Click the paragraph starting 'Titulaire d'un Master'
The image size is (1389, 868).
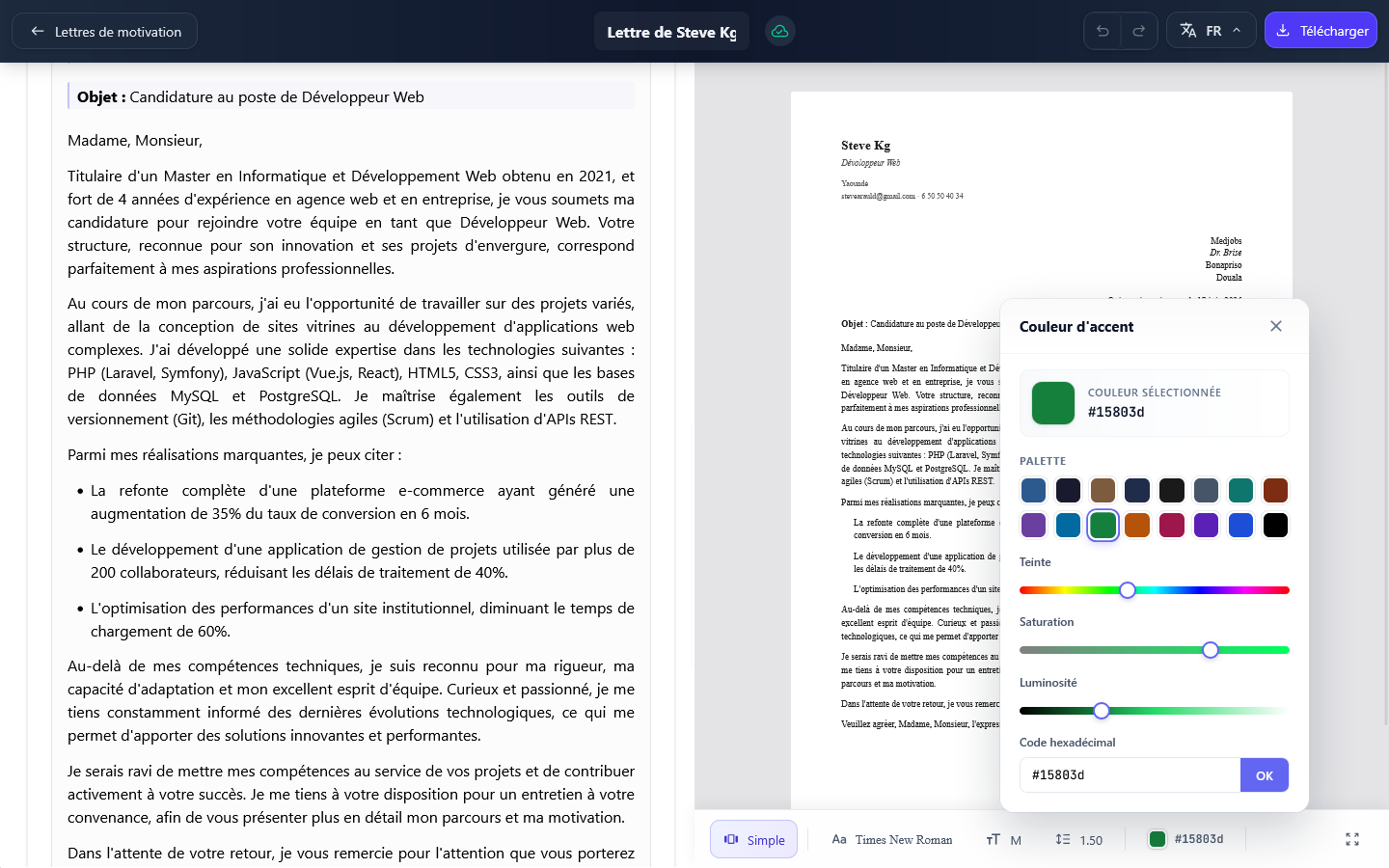pos(351,222)
